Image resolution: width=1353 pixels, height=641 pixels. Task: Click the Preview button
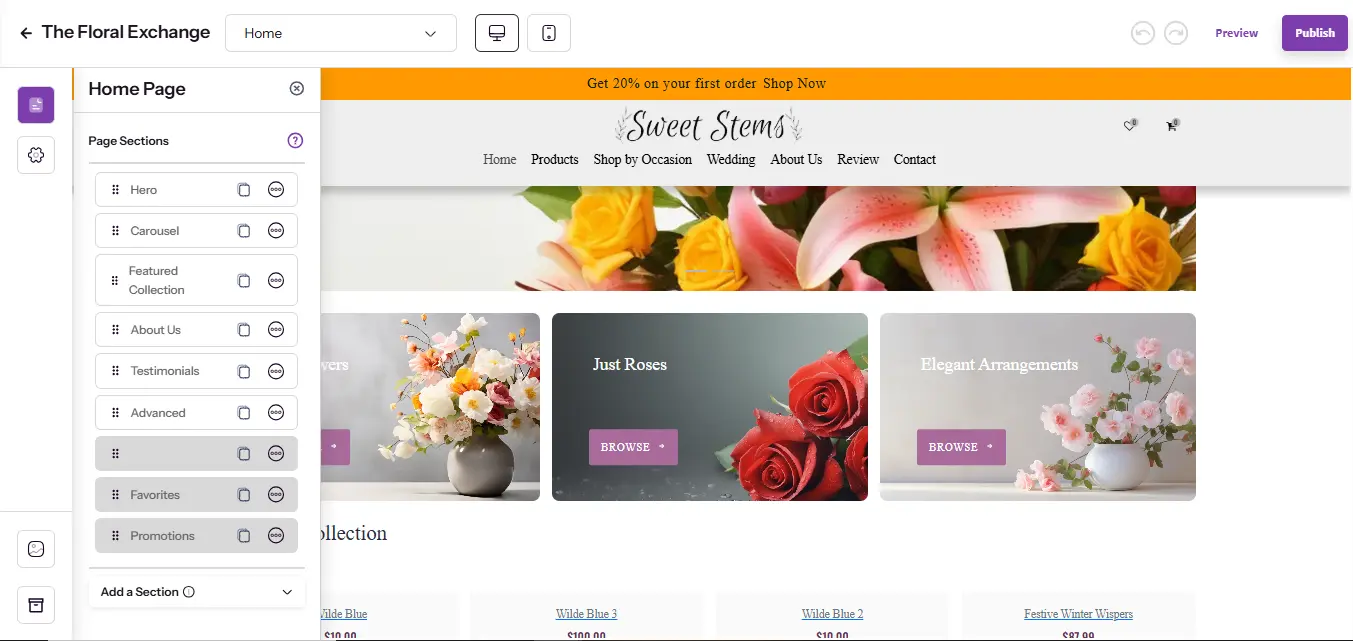[1236, 33]
